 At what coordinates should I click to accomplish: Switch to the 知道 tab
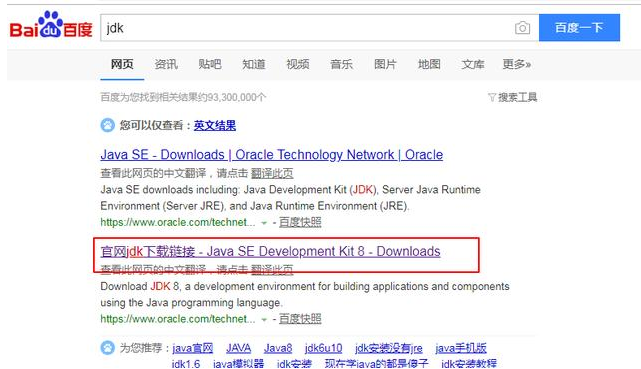pyautogui.click(x=254, y=64)
